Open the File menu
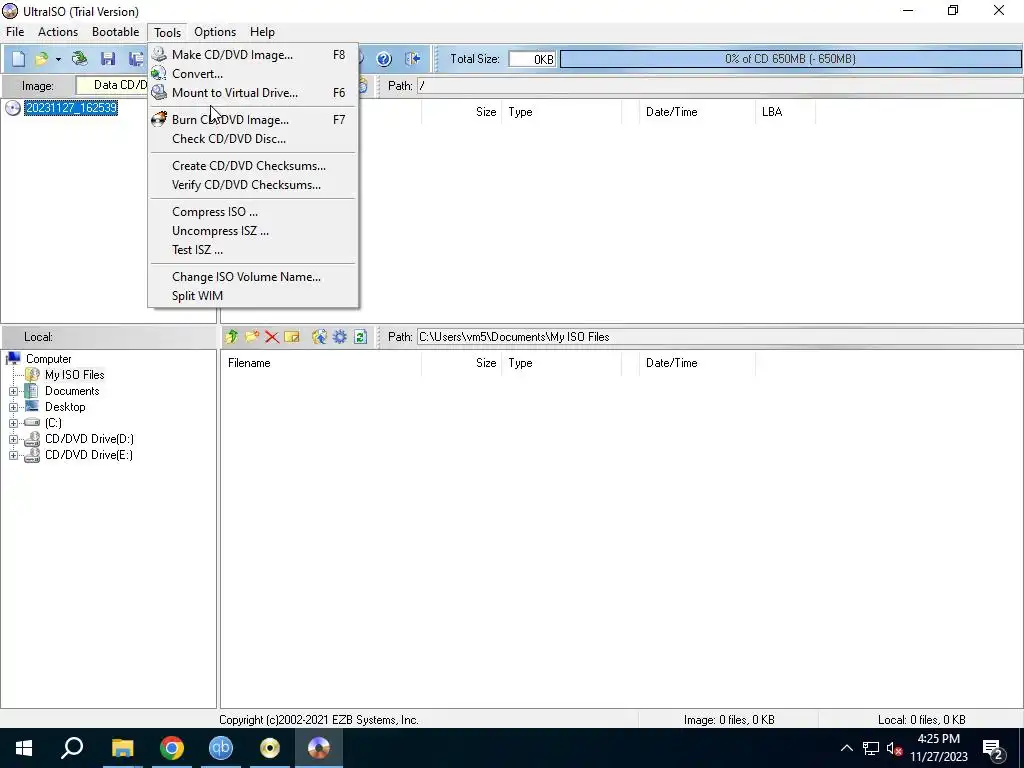Viewport: 1024px width, 768px height. (x=15, y=32)
